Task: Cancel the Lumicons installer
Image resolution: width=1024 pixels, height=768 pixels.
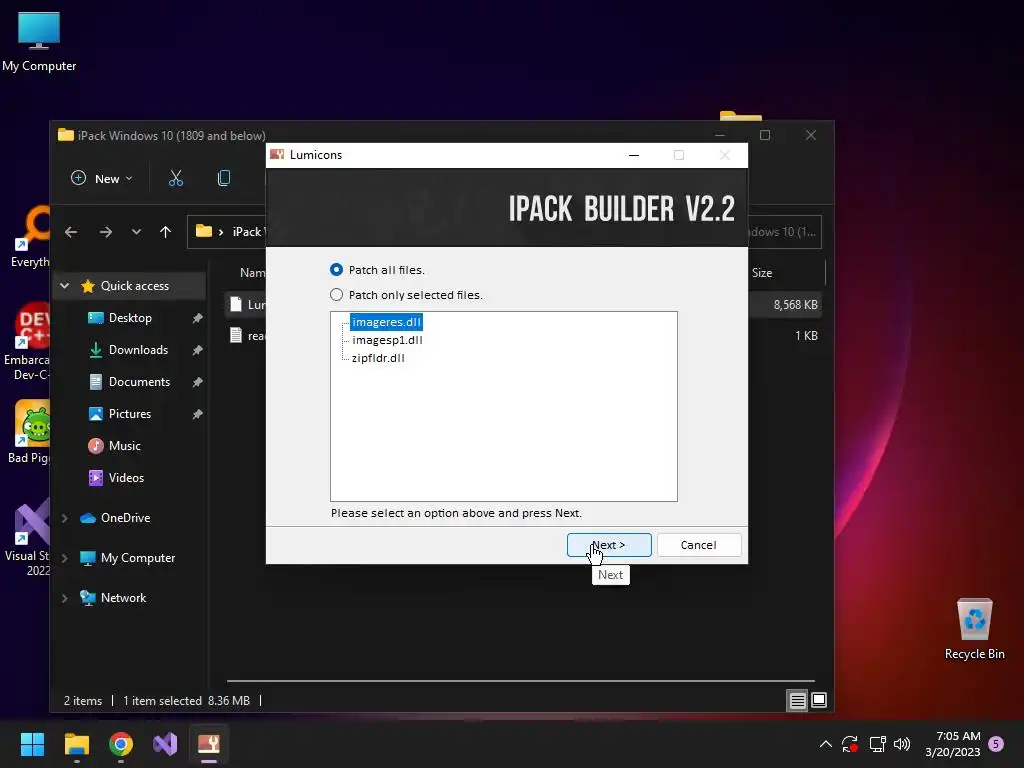Action: click(x=699, y=545)
